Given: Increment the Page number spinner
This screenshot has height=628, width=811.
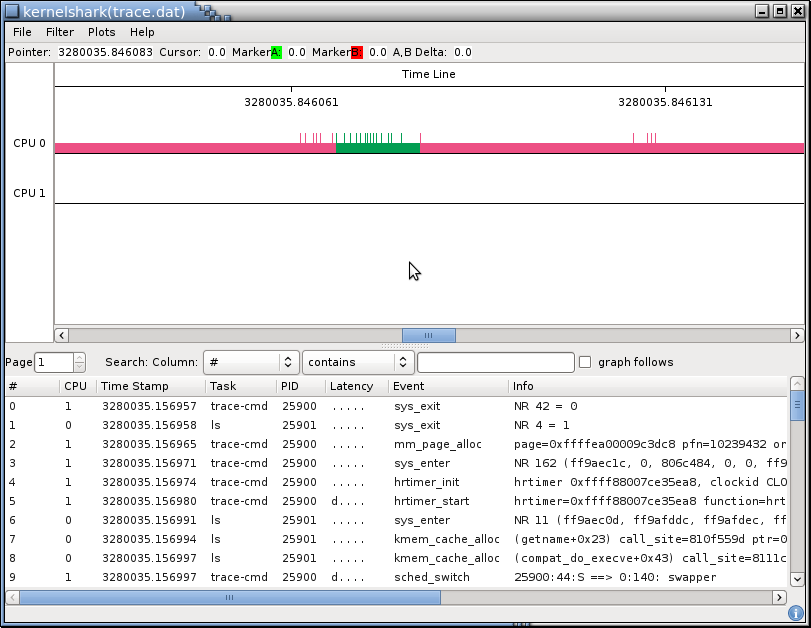Looking at the screenshot, I should (x=79, y=357).
